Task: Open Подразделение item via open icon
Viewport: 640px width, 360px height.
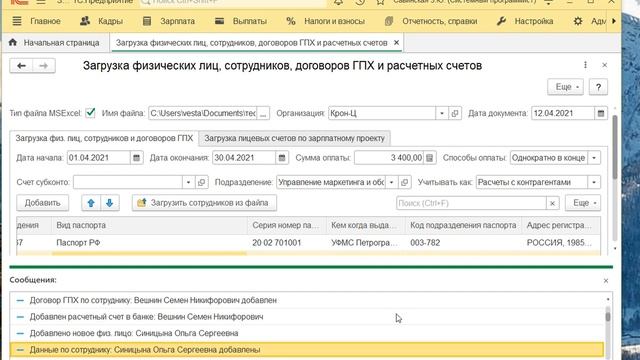Action: point(404,182)
